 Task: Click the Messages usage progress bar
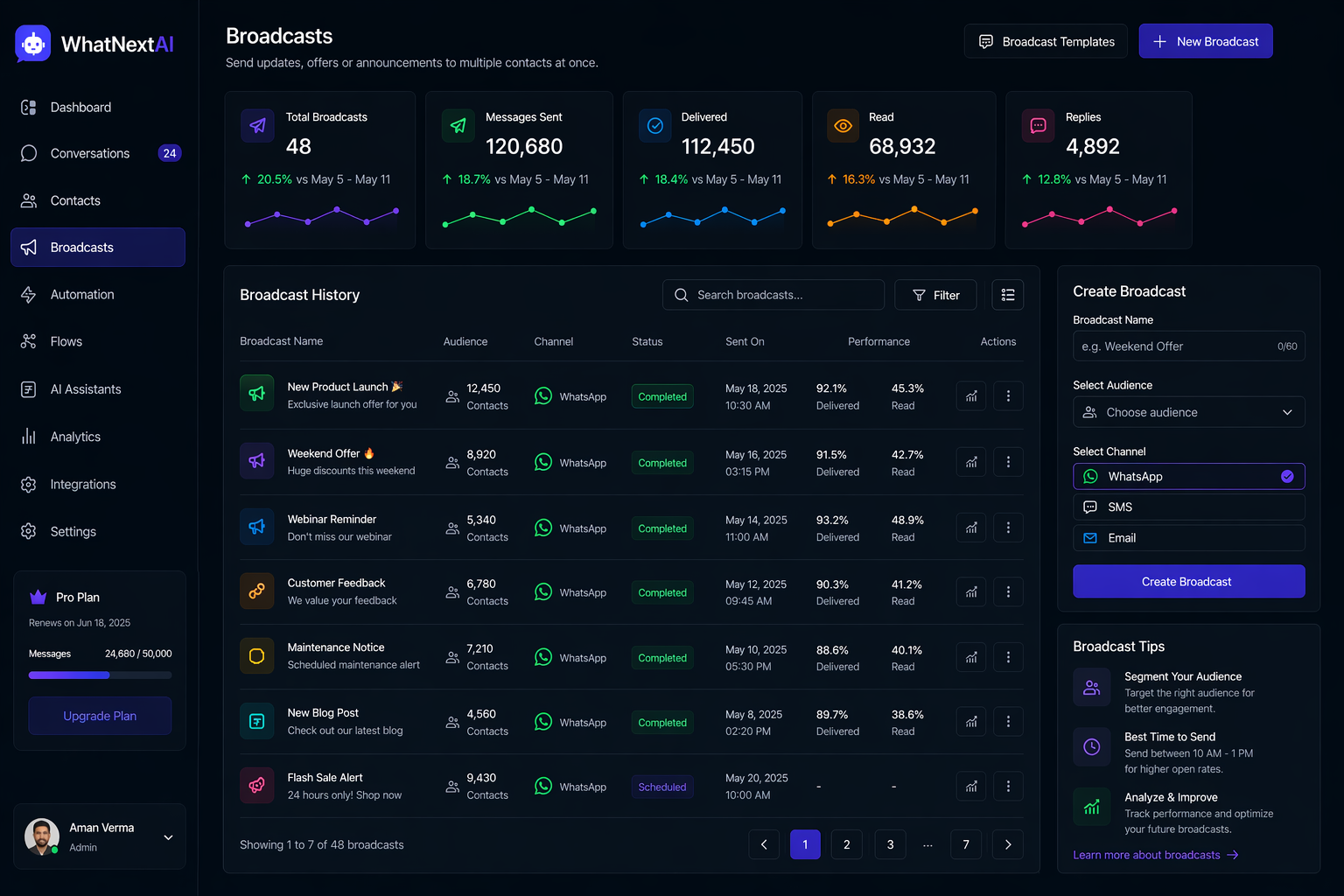(100, 675)
